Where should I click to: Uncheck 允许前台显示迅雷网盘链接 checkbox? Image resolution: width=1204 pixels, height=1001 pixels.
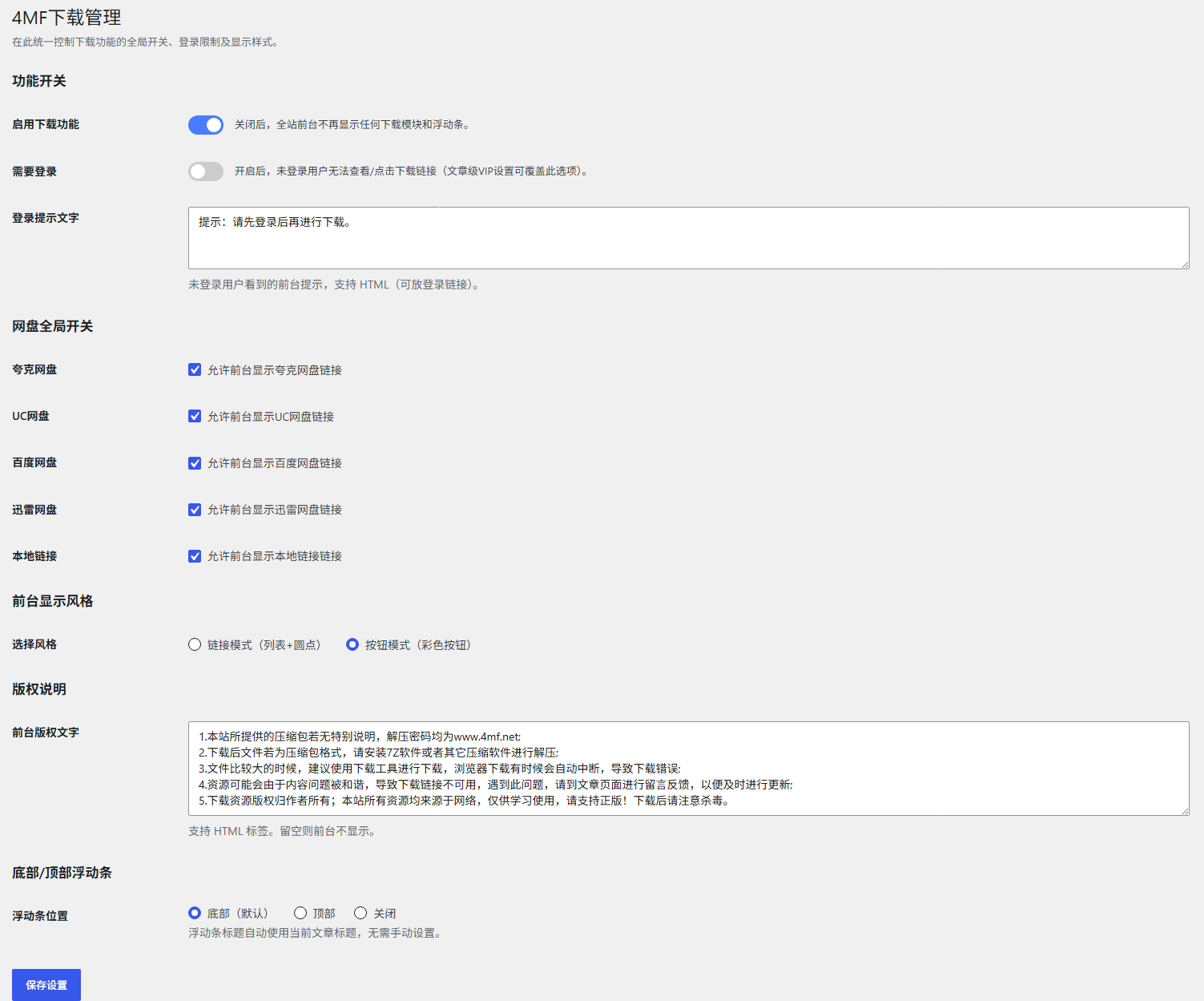pyautogui.click(x=195, y=510)
